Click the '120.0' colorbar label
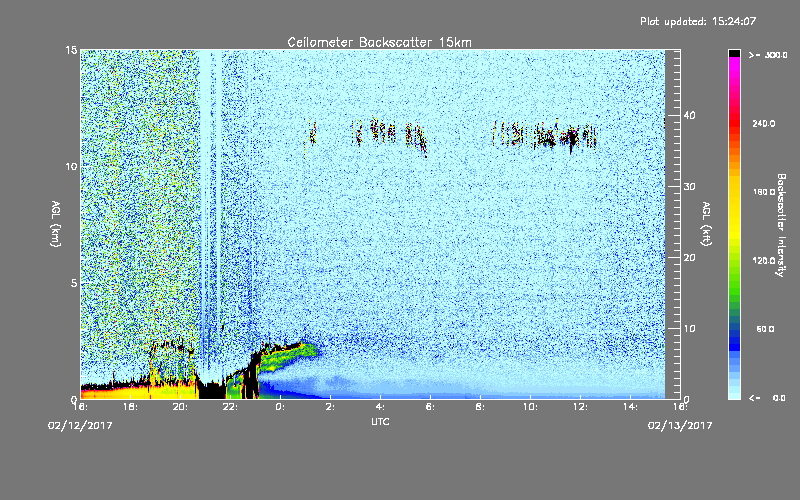 pos(764,261)
